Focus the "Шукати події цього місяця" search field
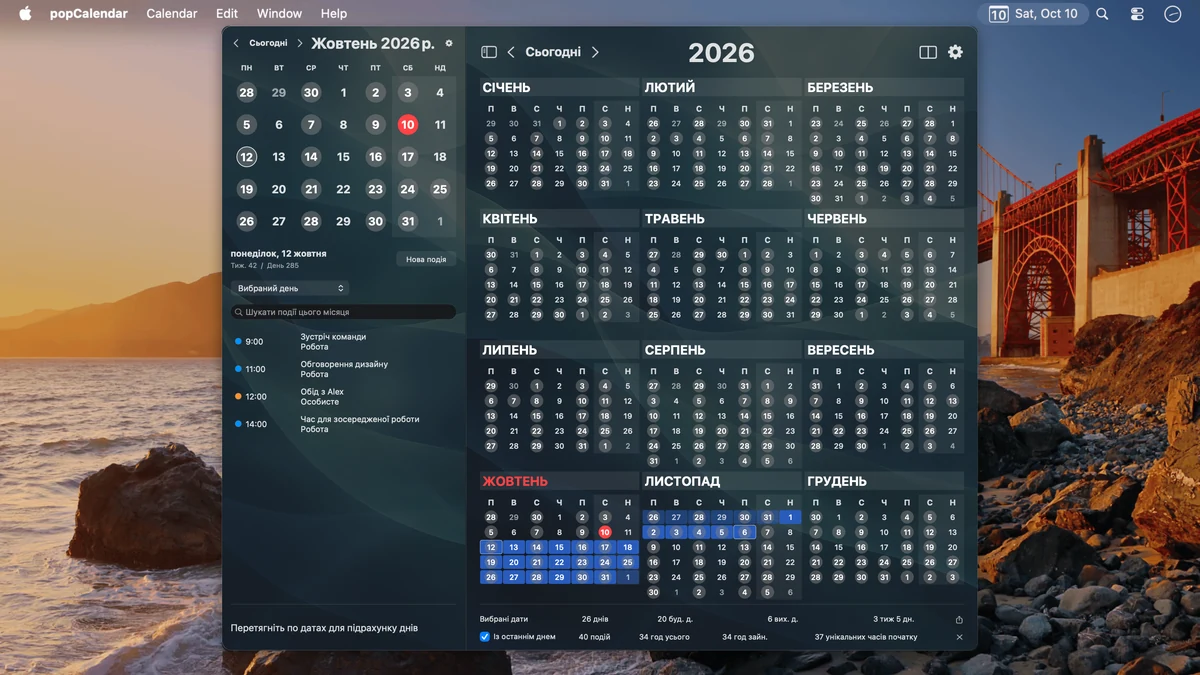This screenshot has height=675, width=1200. (344, 312)
